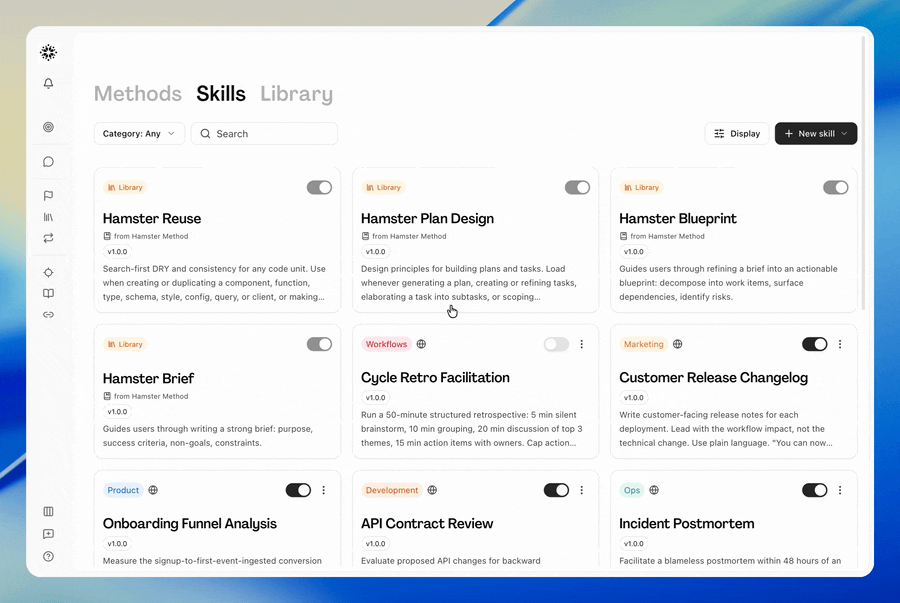Open the flag icon in the sidebar

pyautogui.click(x=48, y=196)
